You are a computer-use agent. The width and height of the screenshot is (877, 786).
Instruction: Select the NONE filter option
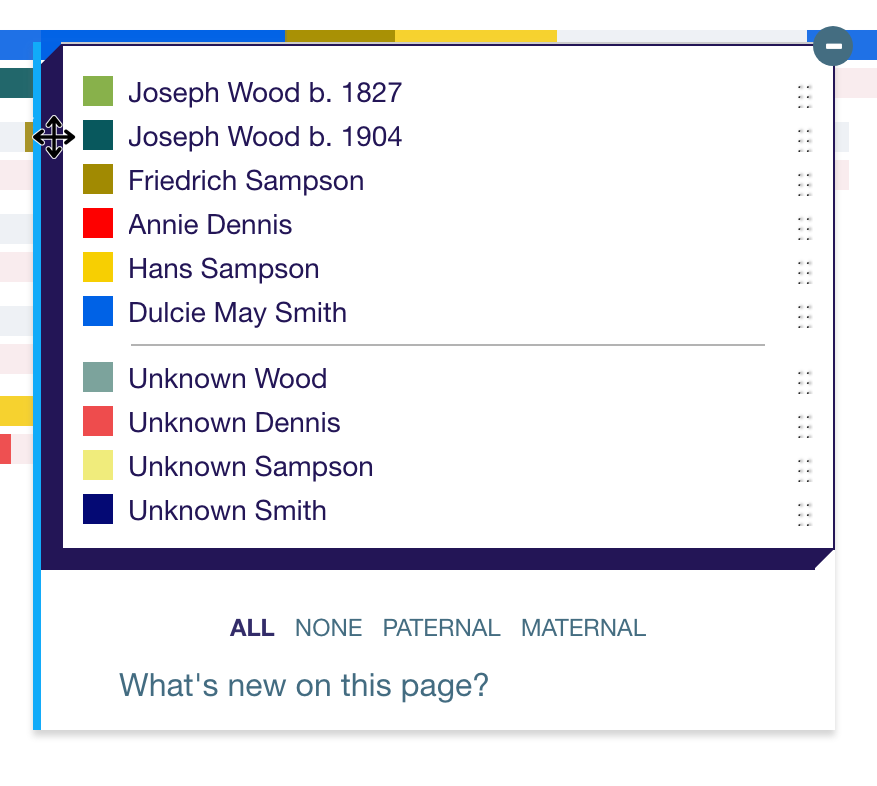tap(328, 628)
